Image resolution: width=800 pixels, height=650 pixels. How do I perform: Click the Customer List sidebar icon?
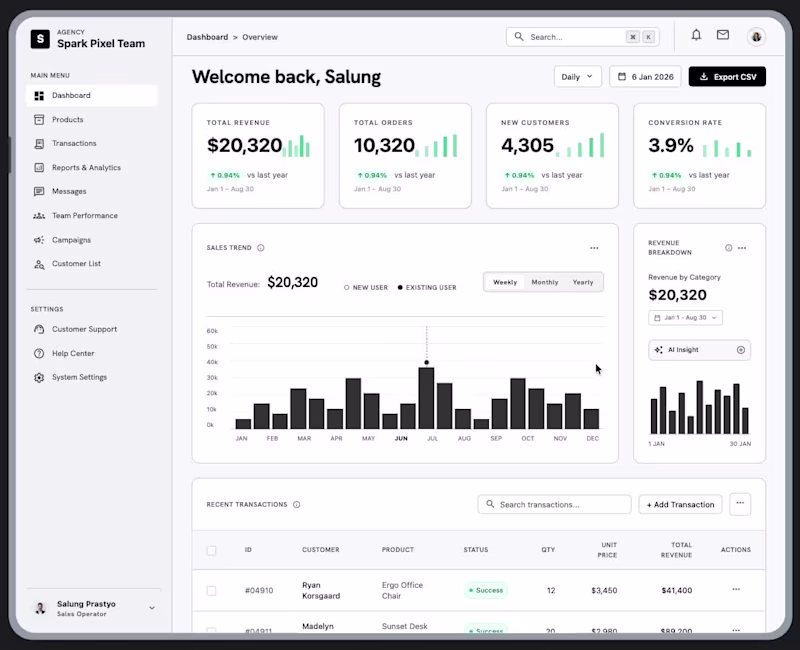(39, 264)
